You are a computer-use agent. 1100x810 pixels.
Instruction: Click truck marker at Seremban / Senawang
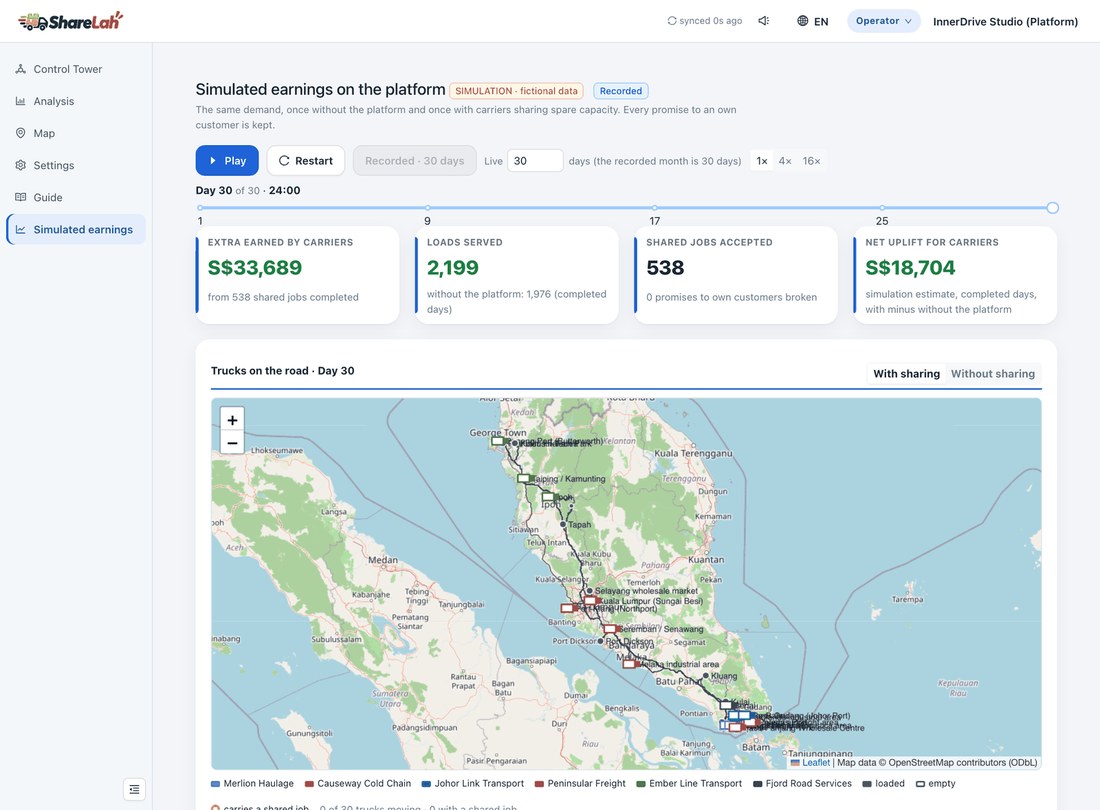click(x=610, y=629)
